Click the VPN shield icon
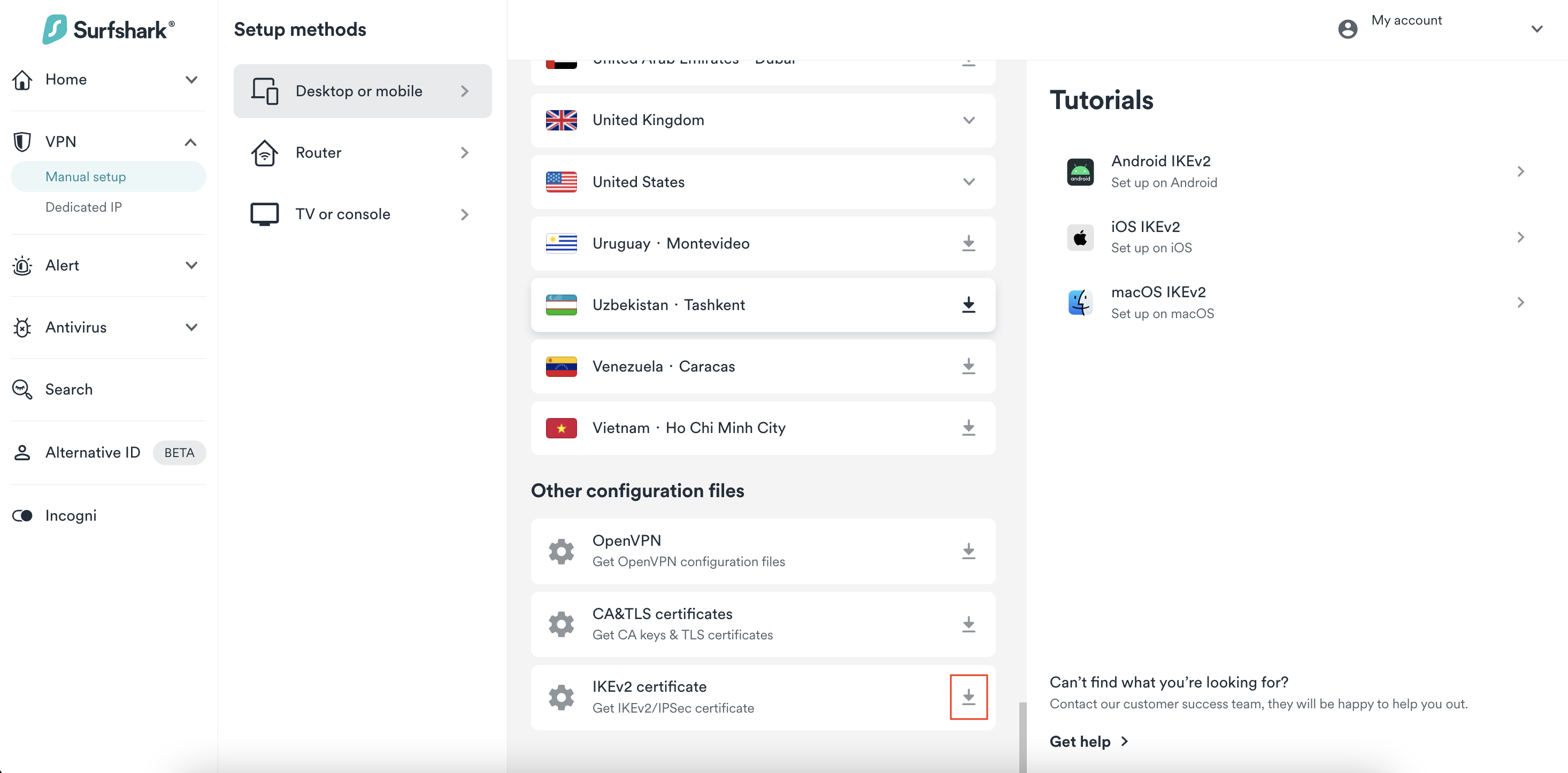 click(x=22, y=142)
